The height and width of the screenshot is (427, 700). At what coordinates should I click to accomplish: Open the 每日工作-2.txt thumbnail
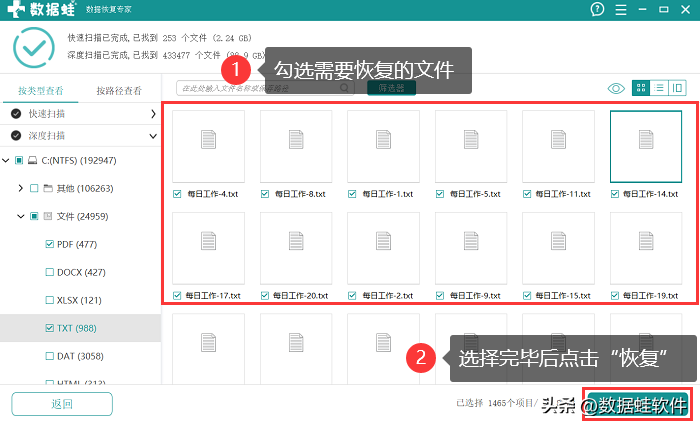383,248
